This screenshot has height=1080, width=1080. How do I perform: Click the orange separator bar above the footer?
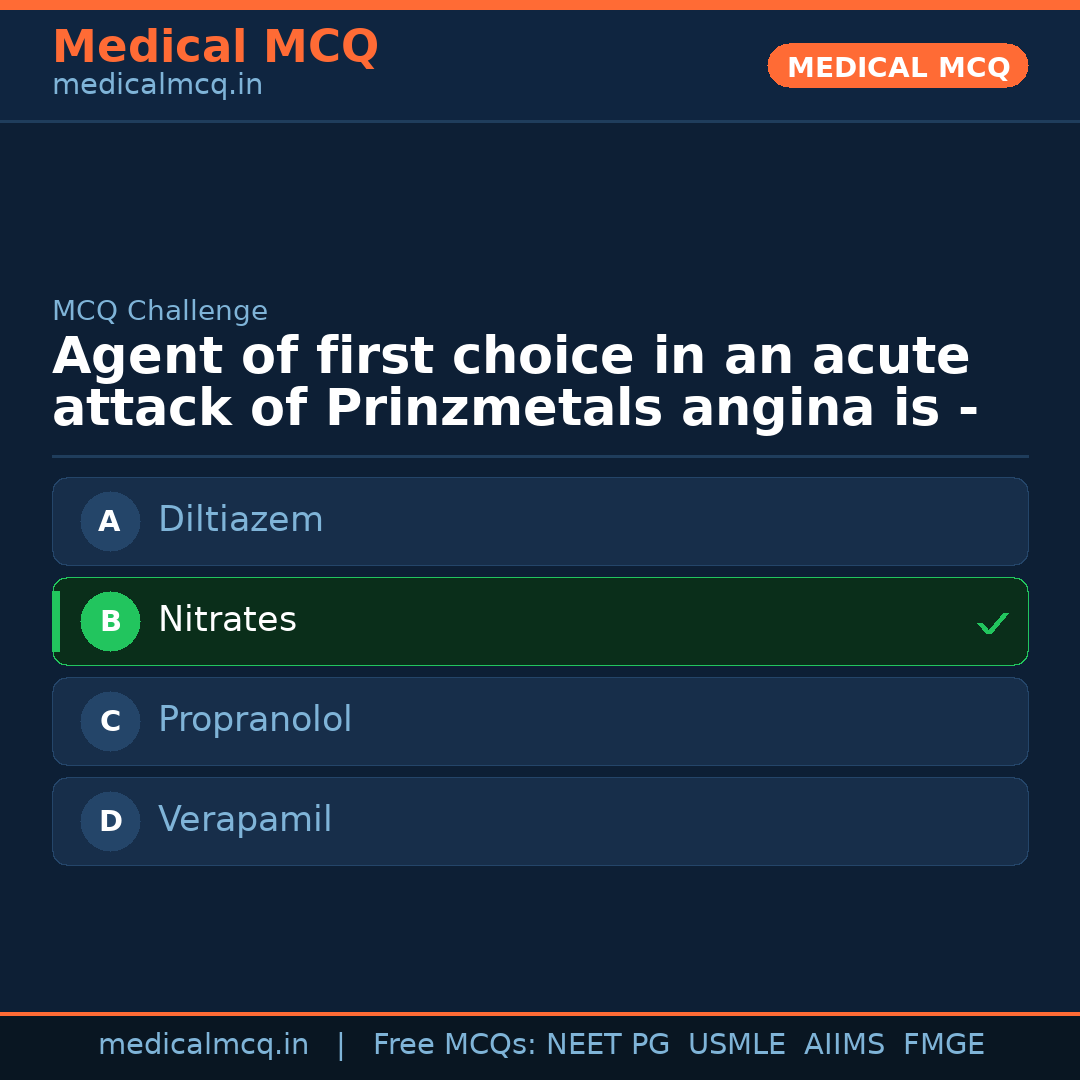click(x=540, y=1012)
